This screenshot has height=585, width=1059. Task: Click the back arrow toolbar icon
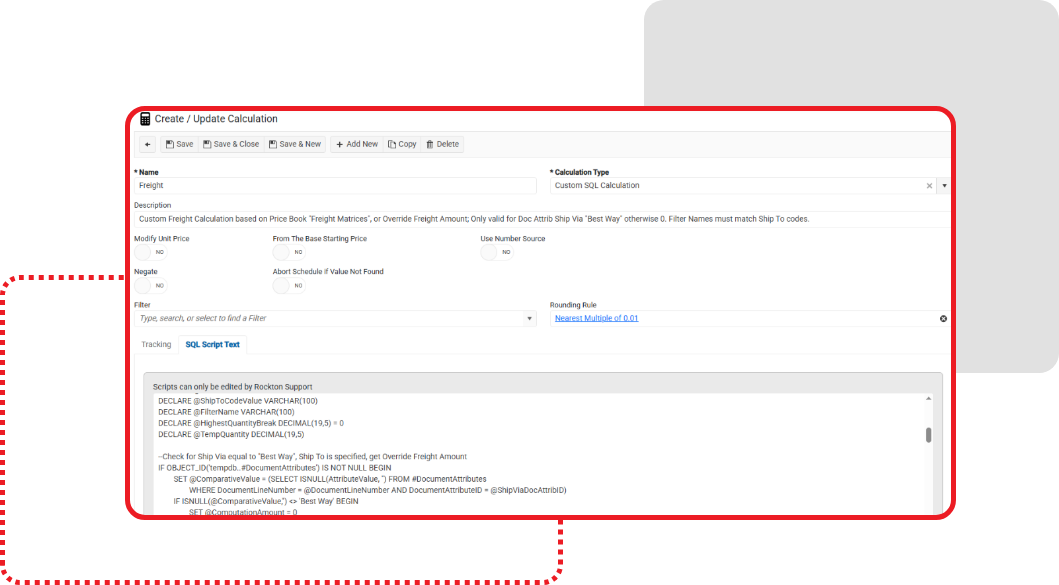pyautogui.click(x=148, y=144)
